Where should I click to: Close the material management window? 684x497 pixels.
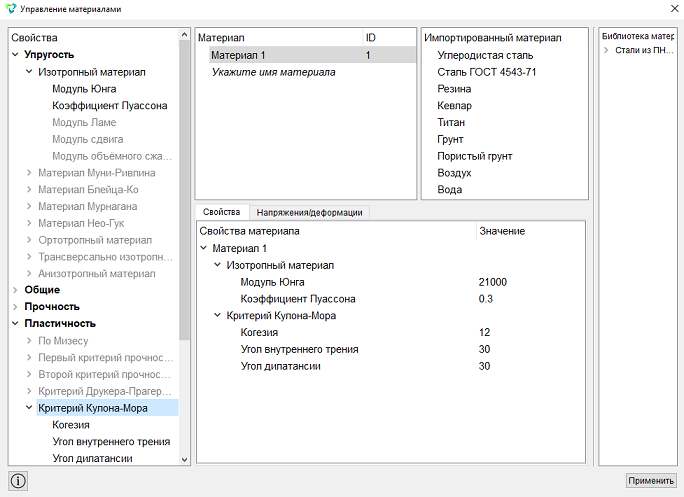point(674,9)
